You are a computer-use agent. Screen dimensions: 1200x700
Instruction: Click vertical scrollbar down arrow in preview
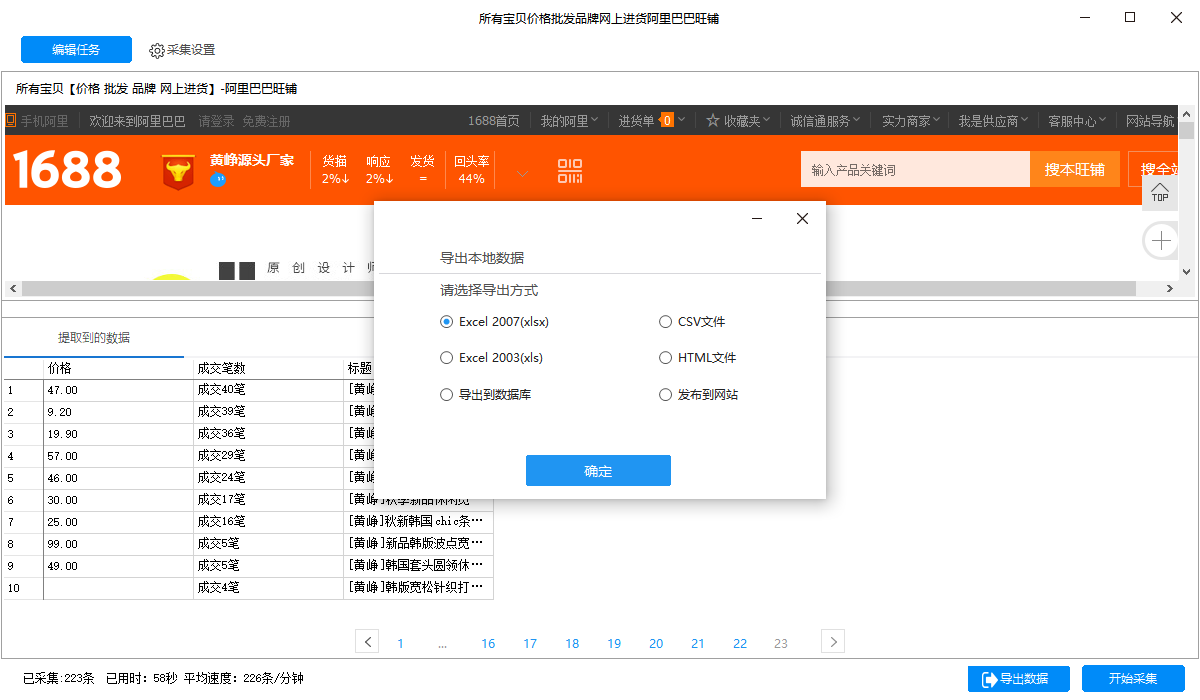[x=1186, y=272]
